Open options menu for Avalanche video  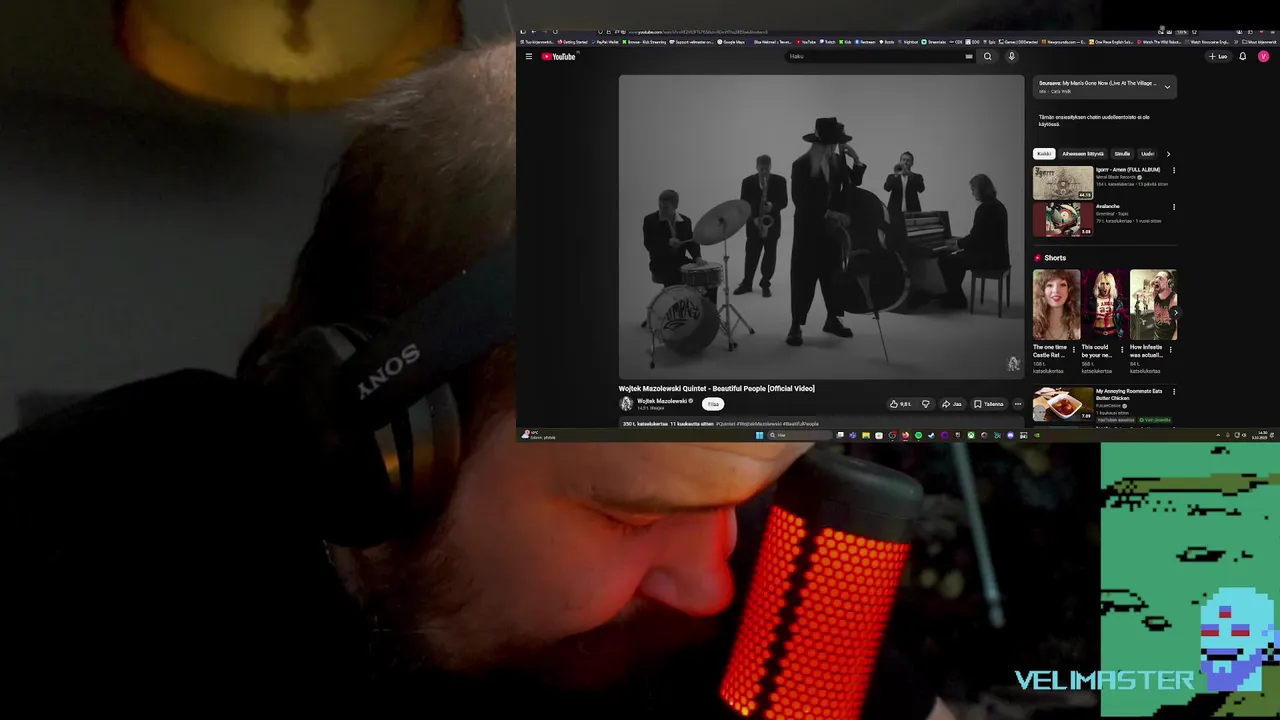point(1174,207)
